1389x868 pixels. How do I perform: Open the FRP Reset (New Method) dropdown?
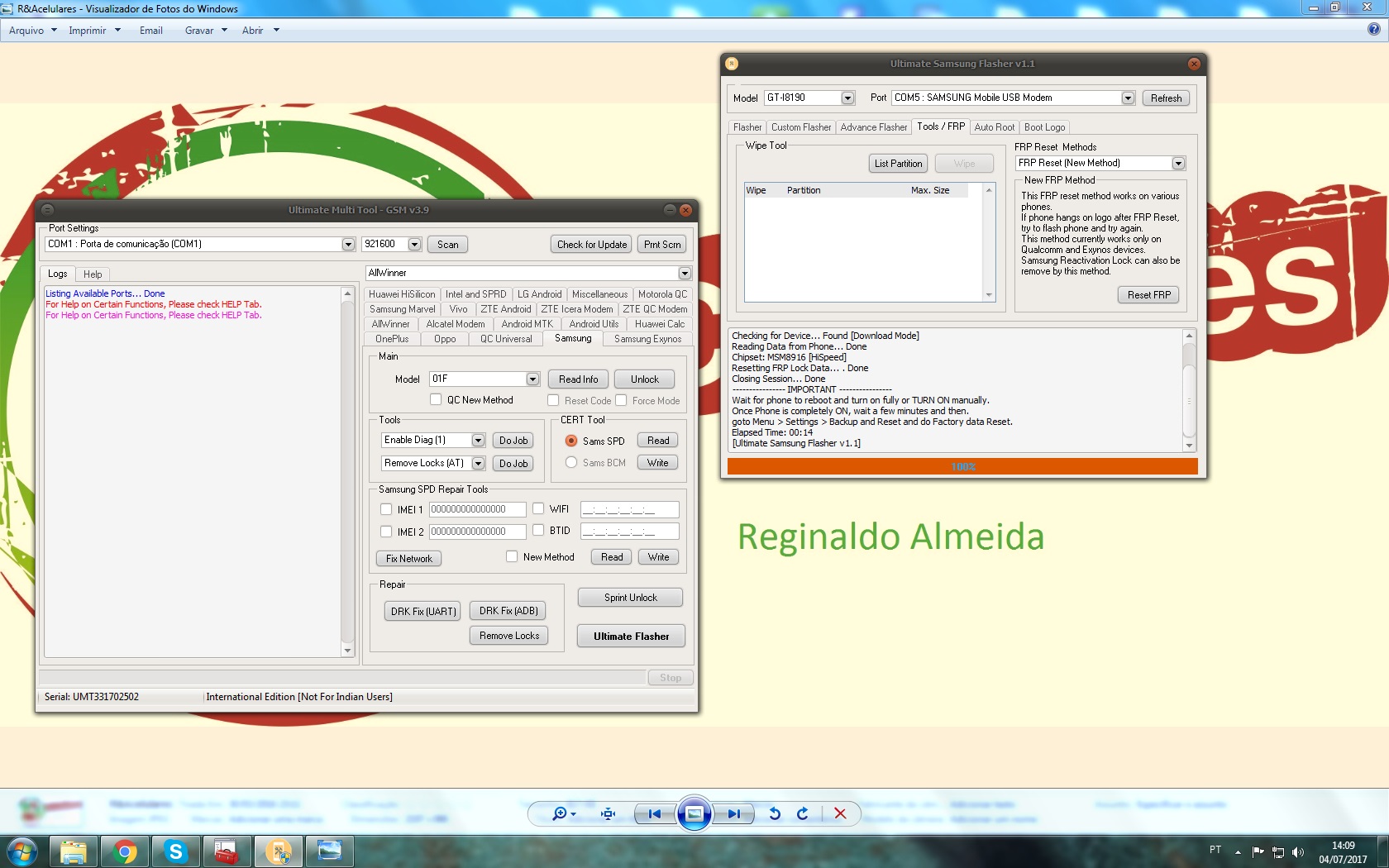(x=1179, y=164)
